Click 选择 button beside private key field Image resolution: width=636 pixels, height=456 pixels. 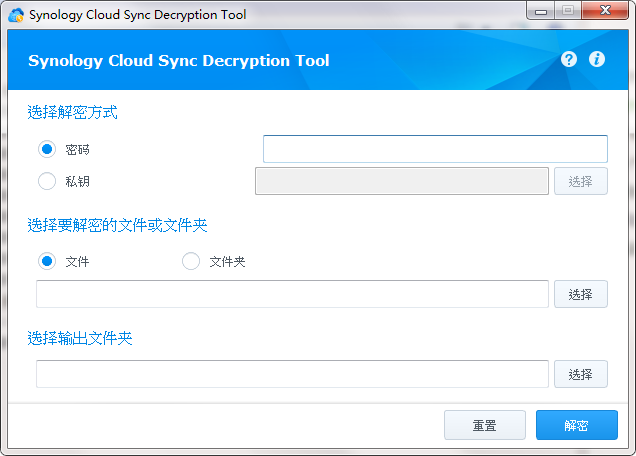click(x=580, y=181)
